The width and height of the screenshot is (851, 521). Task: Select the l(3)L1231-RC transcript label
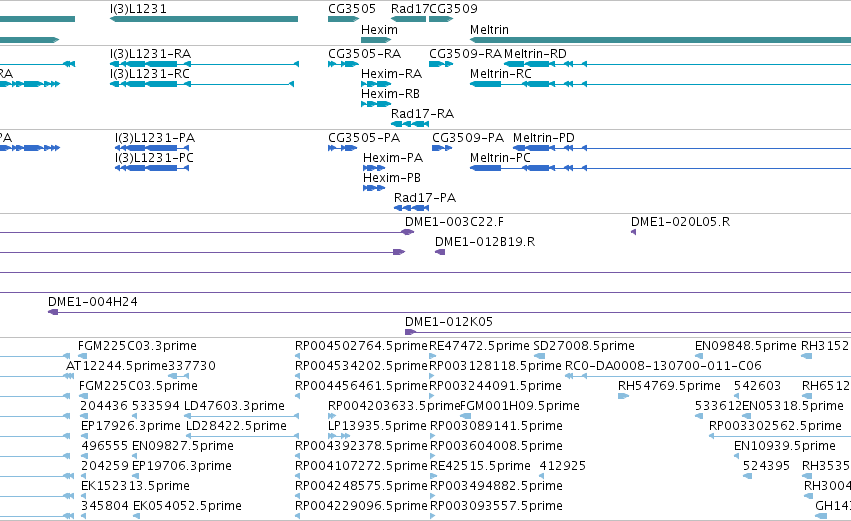pos(150,74)
